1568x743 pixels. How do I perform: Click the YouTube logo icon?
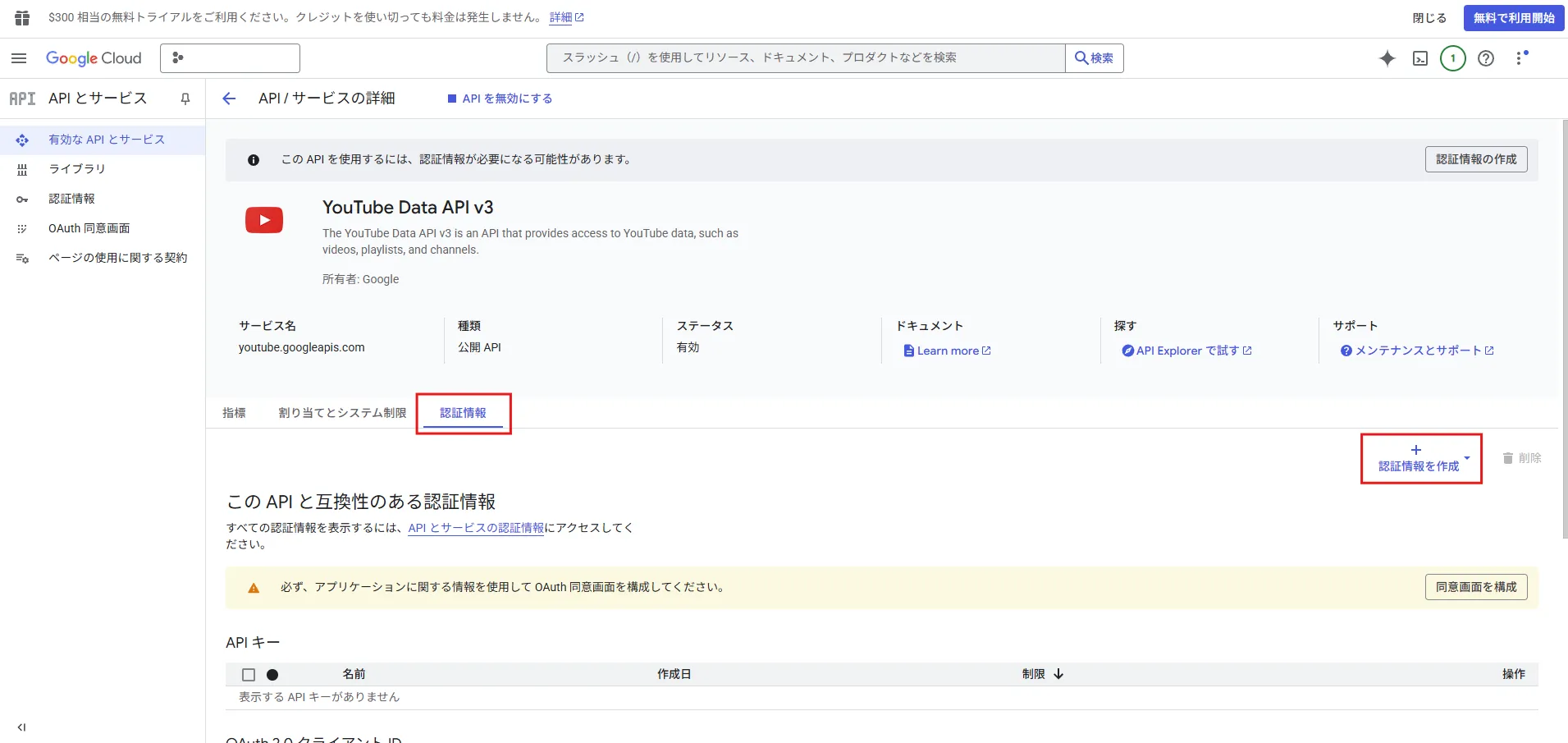pyautogui.click(x=264, y=220)
